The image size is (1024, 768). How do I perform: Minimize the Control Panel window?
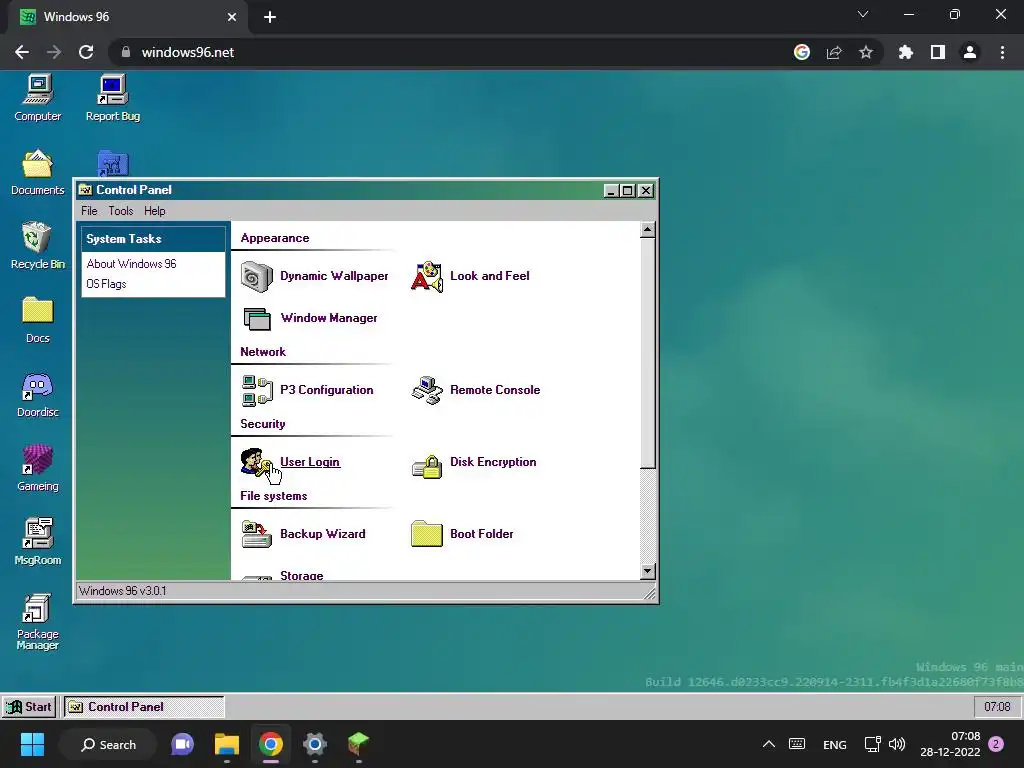[611, 190]
